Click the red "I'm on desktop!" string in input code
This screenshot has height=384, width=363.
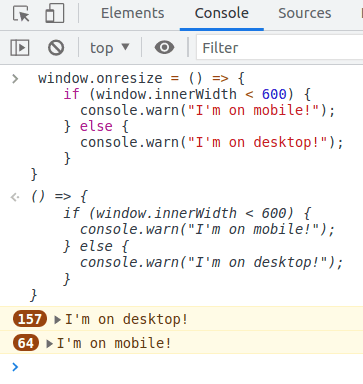258,142
